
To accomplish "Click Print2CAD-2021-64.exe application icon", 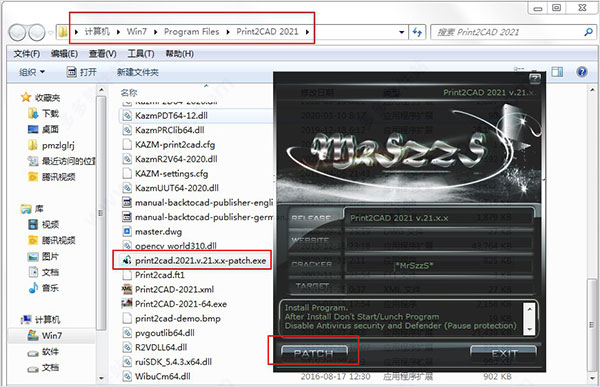I will [x=127, y=304].
